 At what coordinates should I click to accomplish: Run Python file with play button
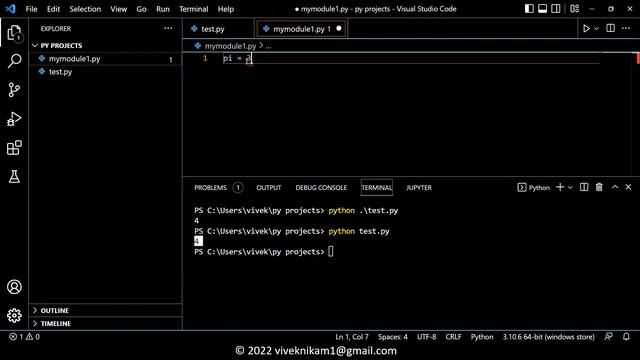coord(587,29)
